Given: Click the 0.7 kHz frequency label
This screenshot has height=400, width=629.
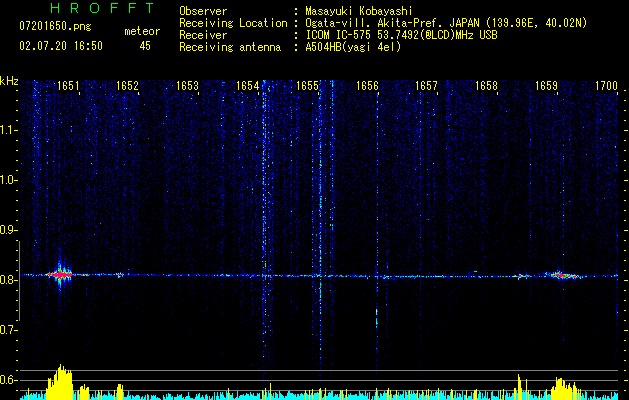Looking at the screenshot, I should (9, 330).
